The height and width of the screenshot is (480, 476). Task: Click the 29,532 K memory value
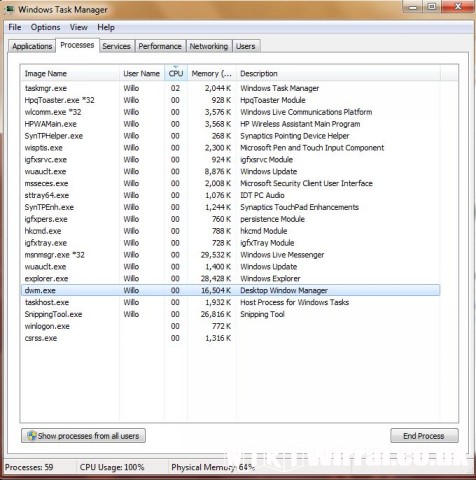click(216, 255)
